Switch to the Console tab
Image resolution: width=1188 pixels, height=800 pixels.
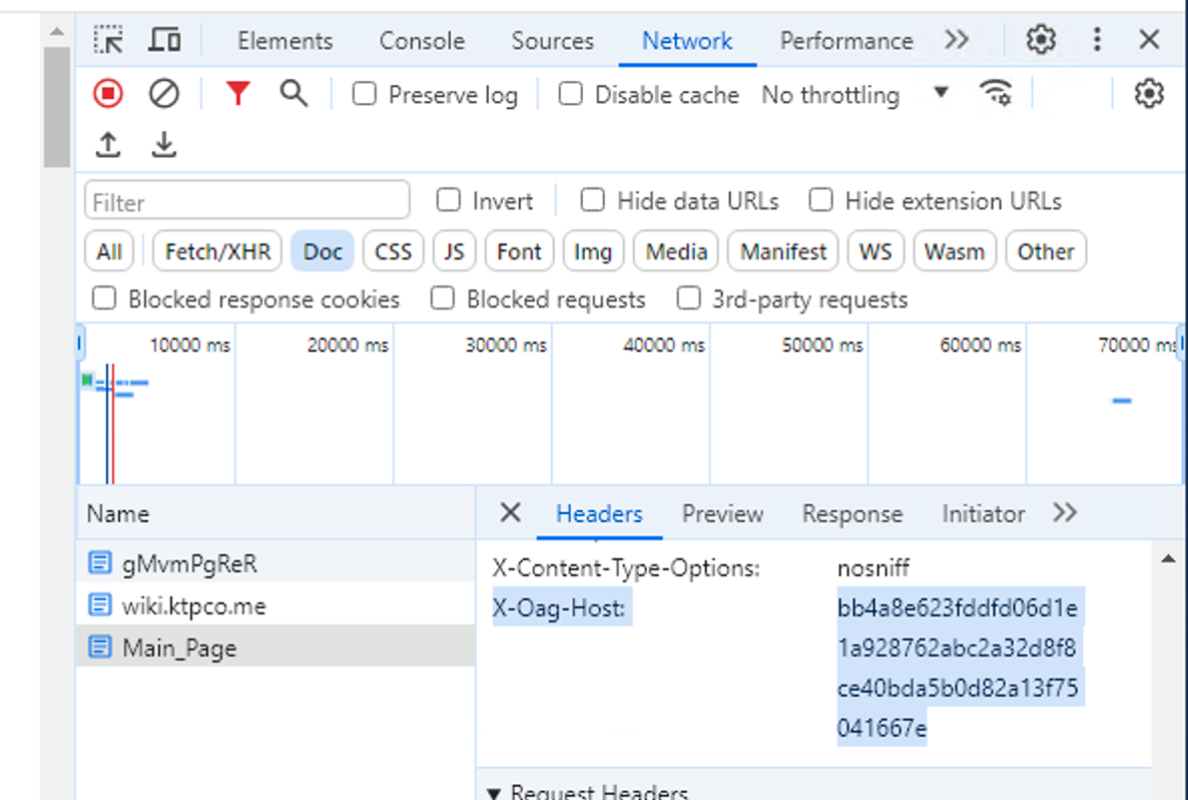coord(421,41)
